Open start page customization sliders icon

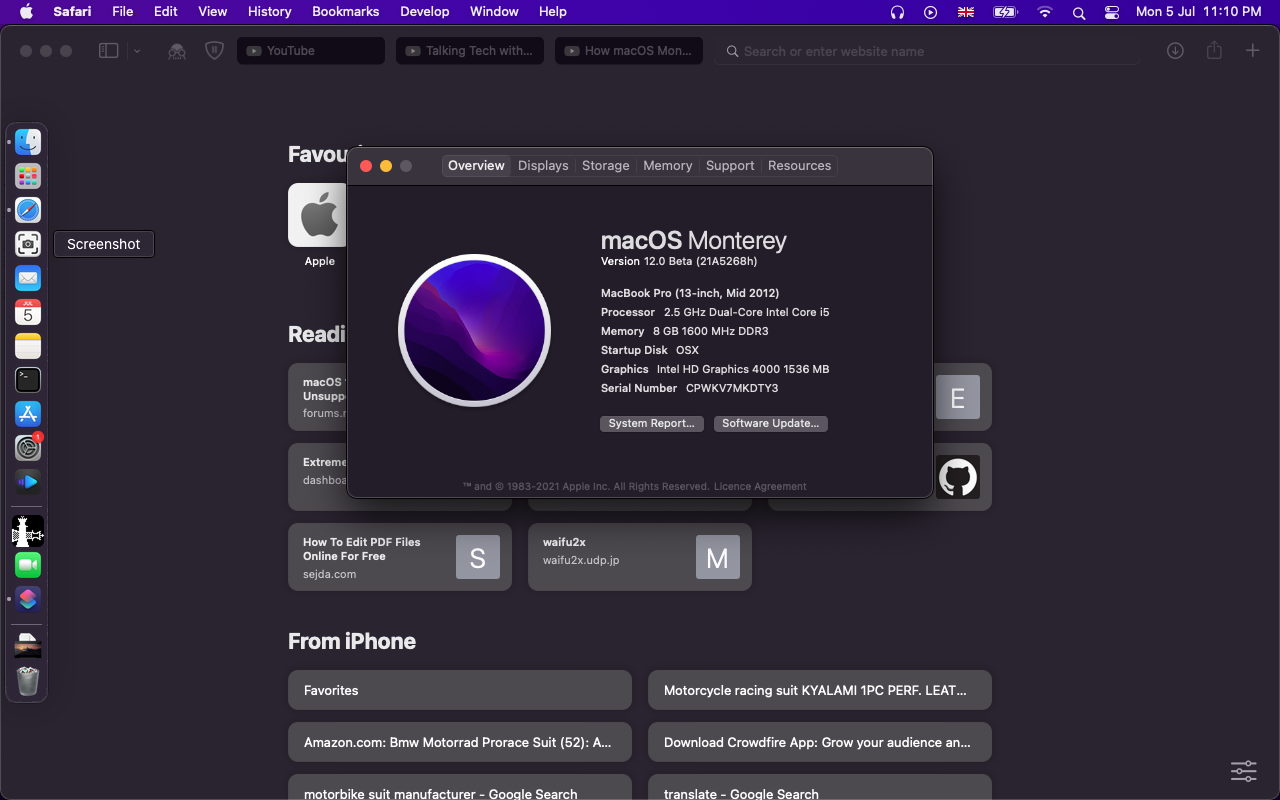pyautogui.click(x=1244, y=770)
